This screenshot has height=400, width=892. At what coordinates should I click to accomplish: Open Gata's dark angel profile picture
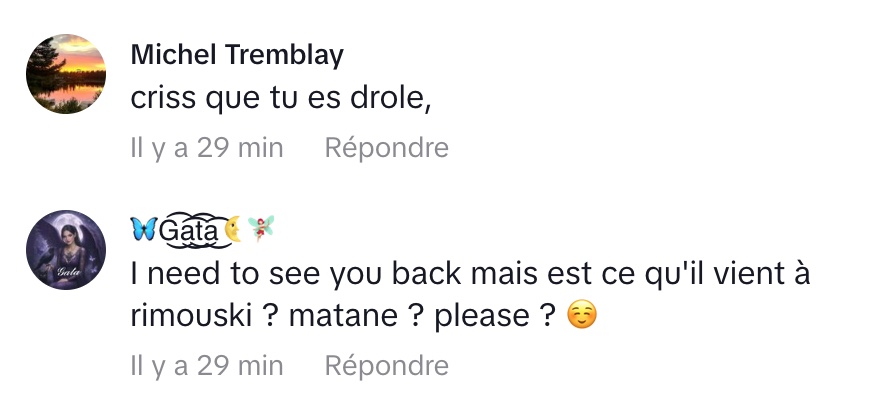click(66, 250)
